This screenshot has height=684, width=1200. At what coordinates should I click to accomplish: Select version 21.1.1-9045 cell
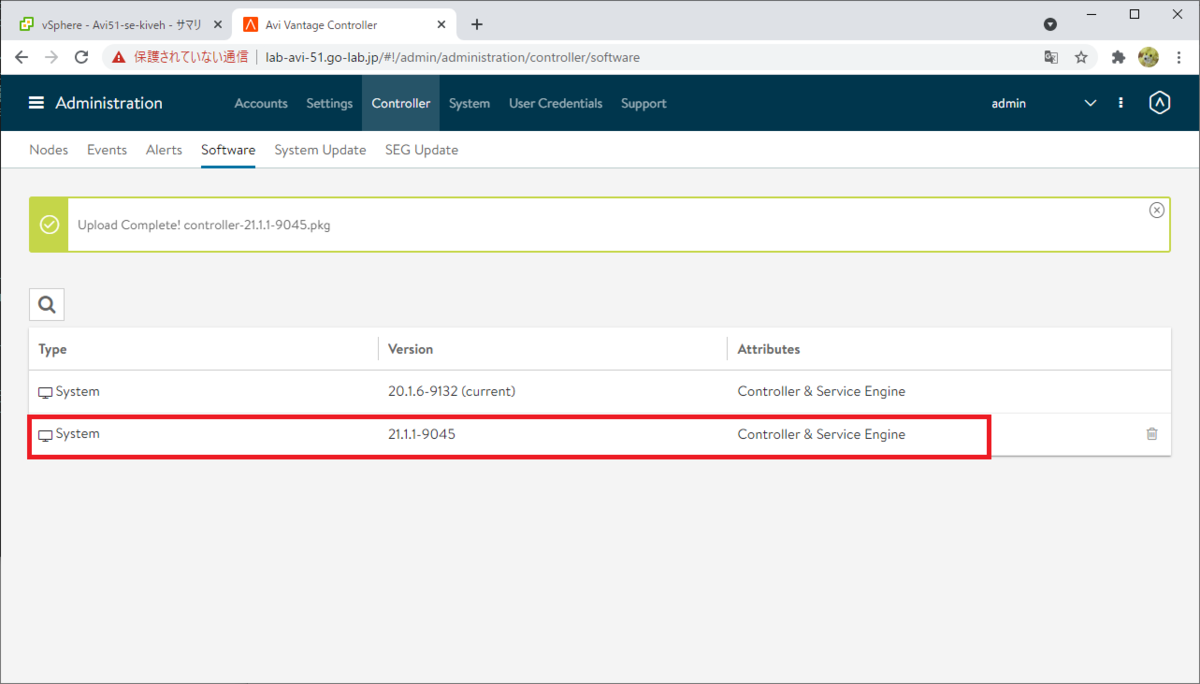pos(422,434)
